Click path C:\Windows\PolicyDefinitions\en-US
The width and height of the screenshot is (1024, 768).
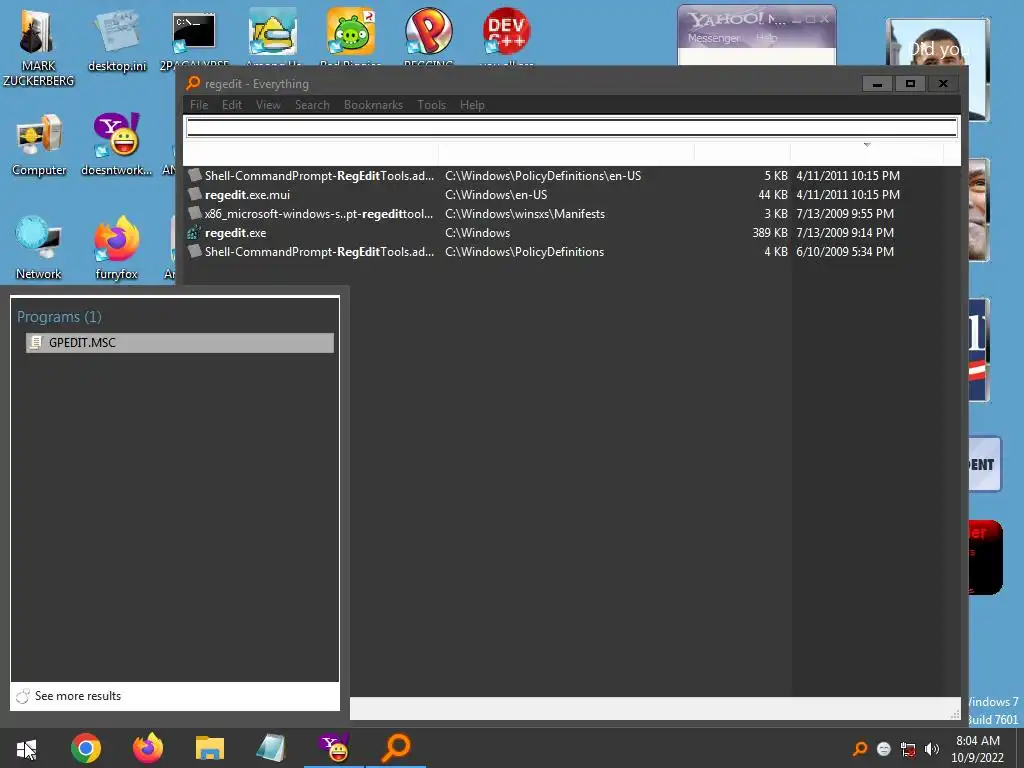543,176
